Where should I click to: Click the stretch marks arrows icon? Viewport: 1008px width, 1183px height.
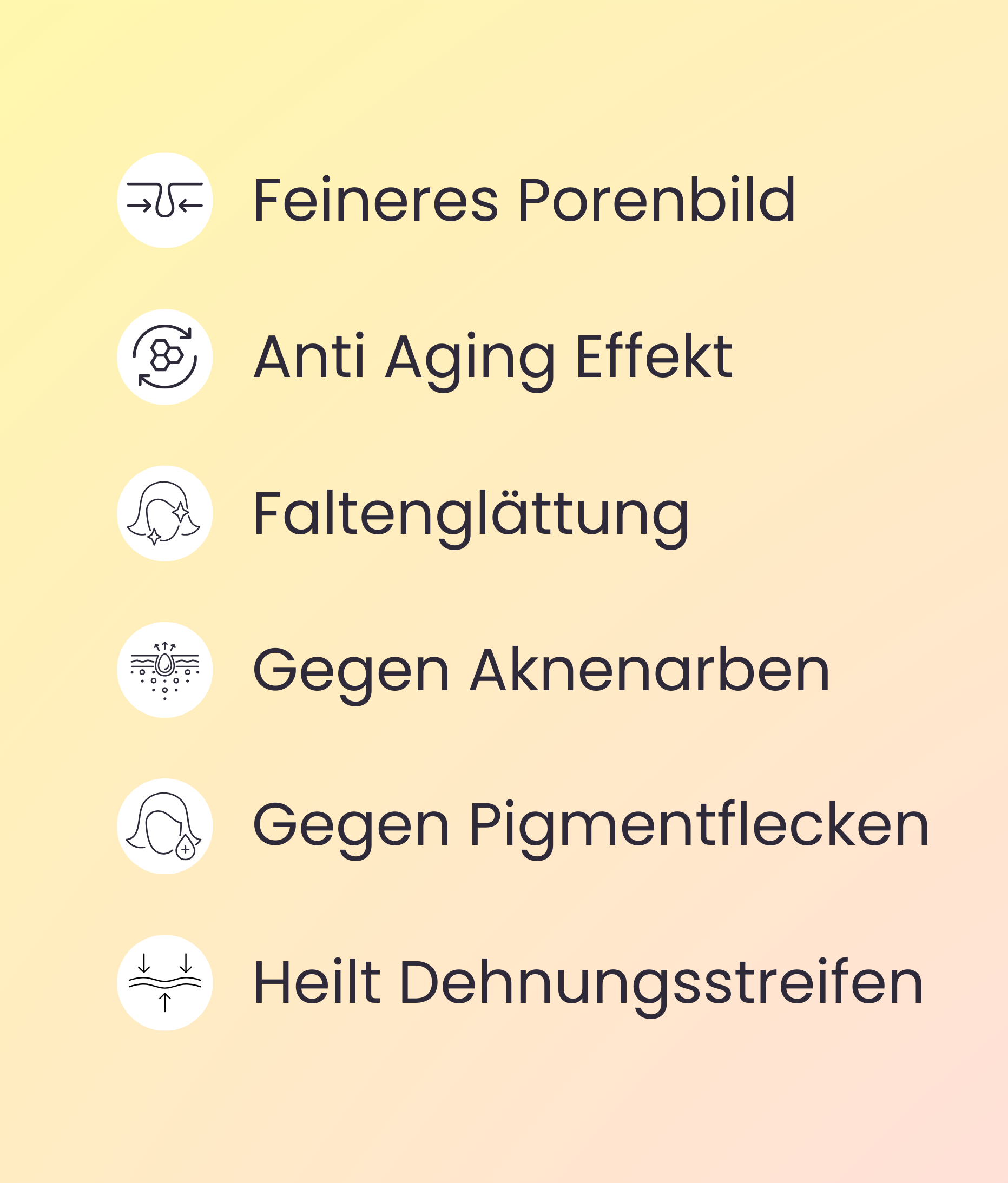[x=164, y=983]
